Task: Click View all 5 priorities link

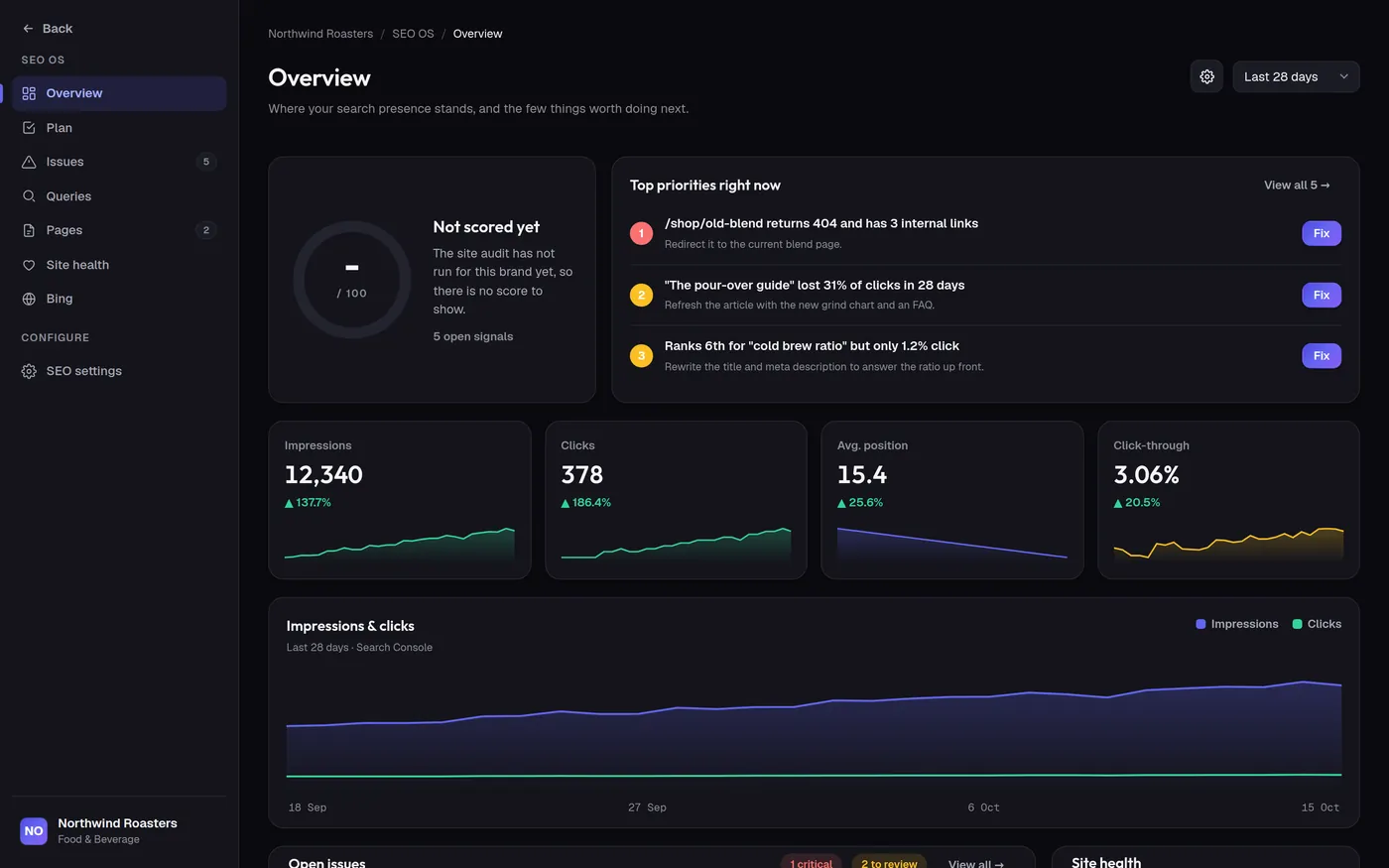Action: tap(1297, 186)
